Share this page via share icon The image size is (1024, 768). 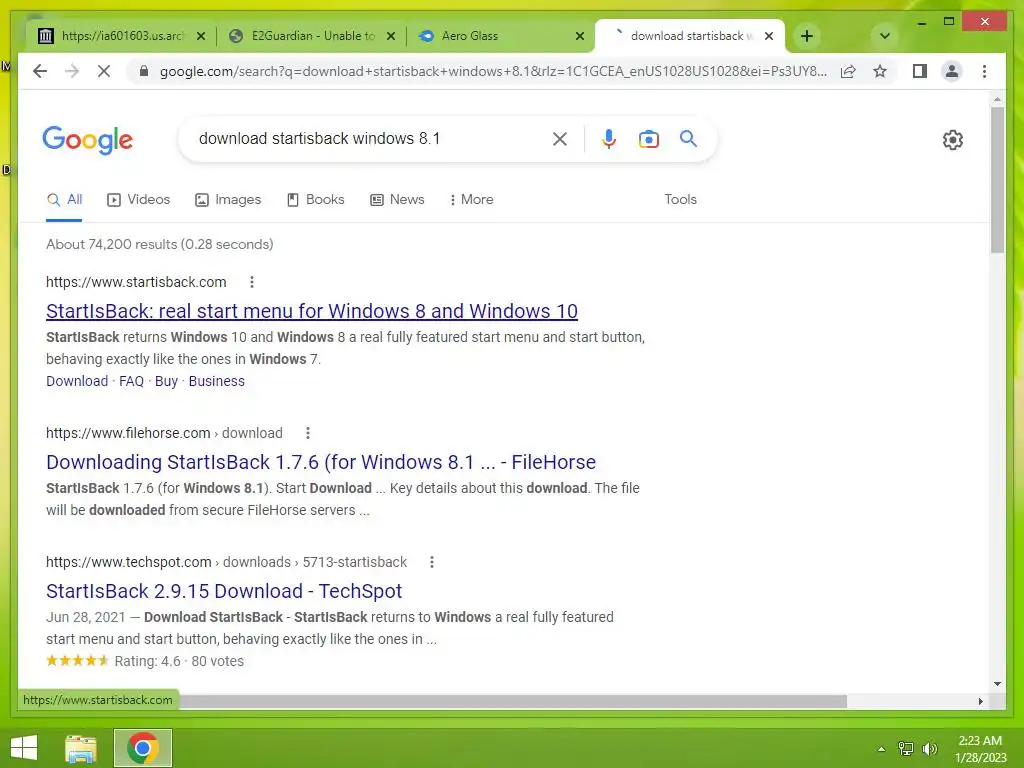[848, 71]
